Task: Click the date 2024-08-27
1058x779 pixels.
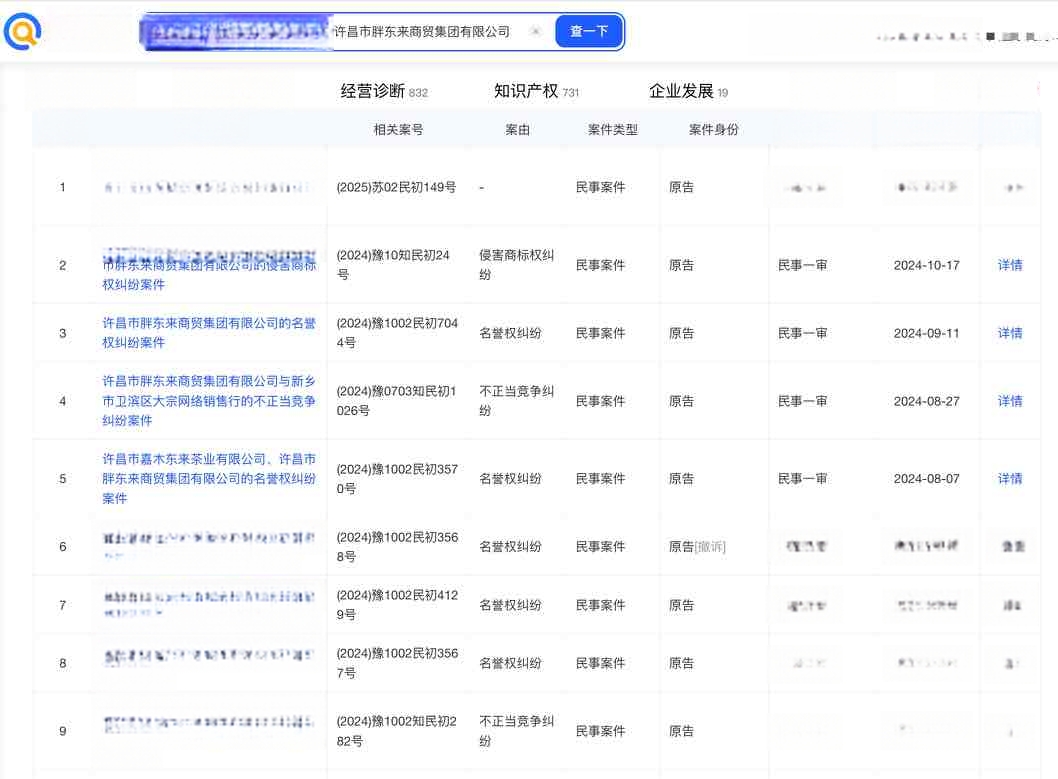Action: [926, 401]
